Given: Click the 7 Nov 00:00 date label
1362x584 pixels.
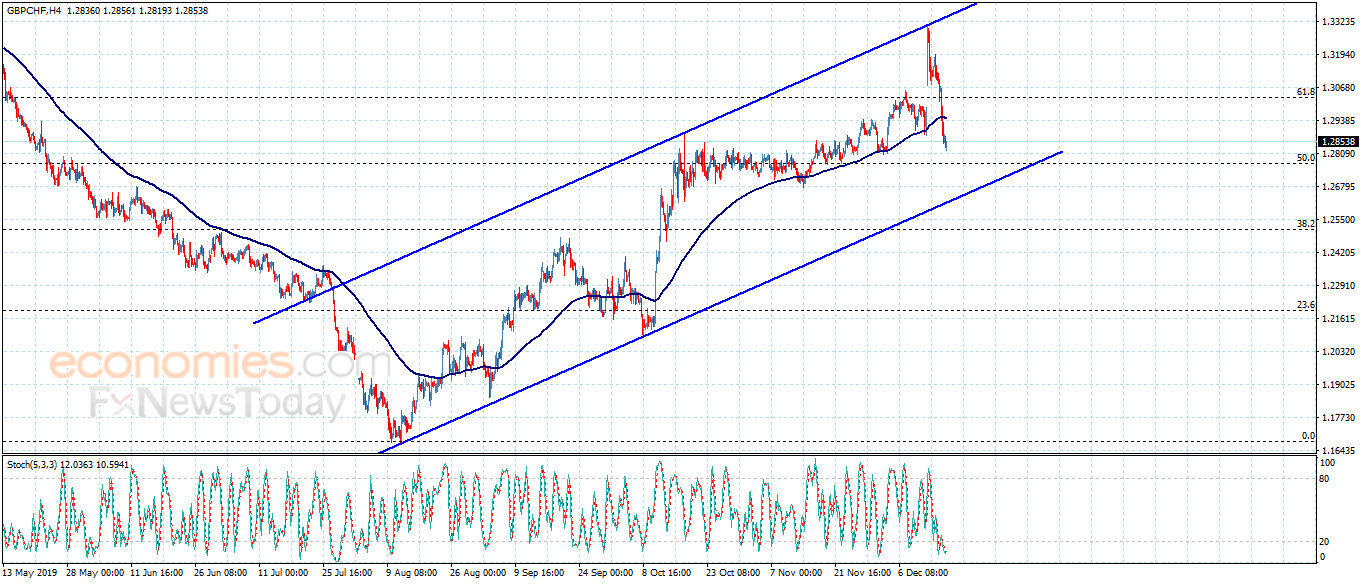Looking at the screenshot, I should [x=797, y=573].
